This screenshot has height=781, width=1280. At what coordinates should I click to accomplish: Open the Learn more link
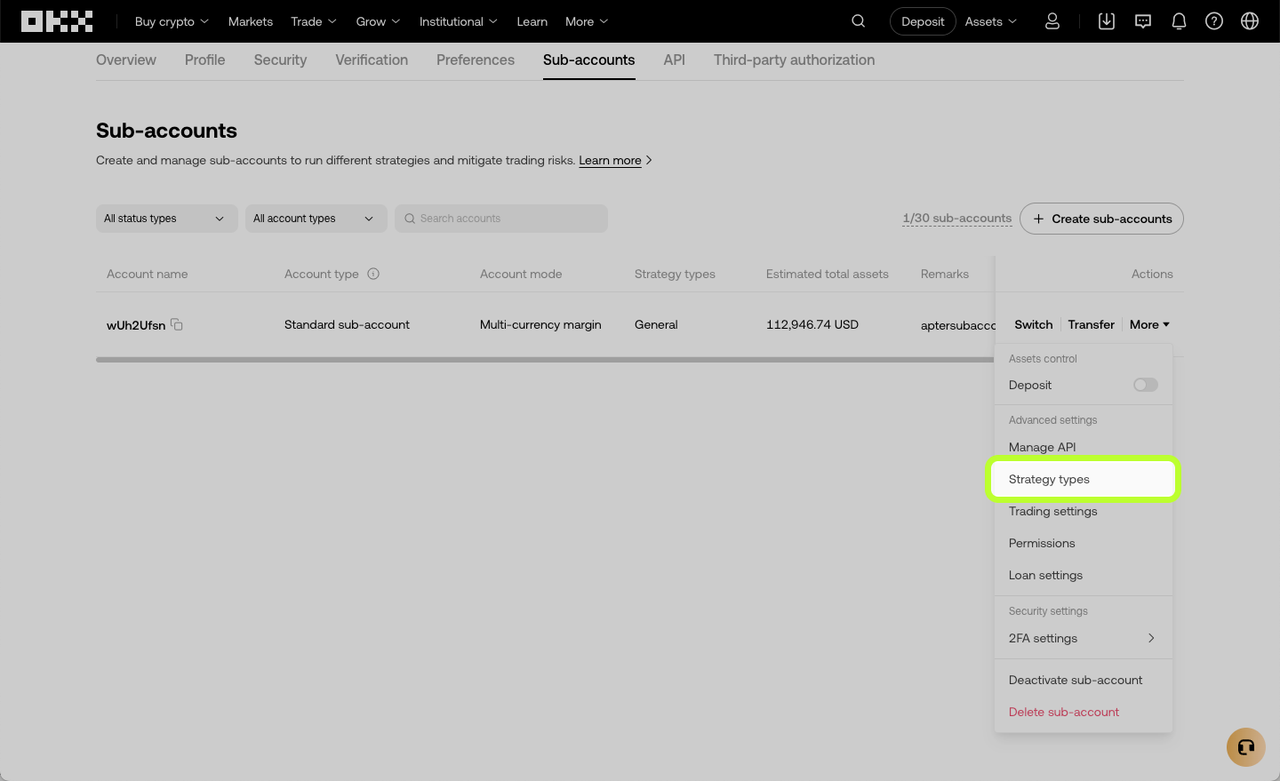pos(610,160)
